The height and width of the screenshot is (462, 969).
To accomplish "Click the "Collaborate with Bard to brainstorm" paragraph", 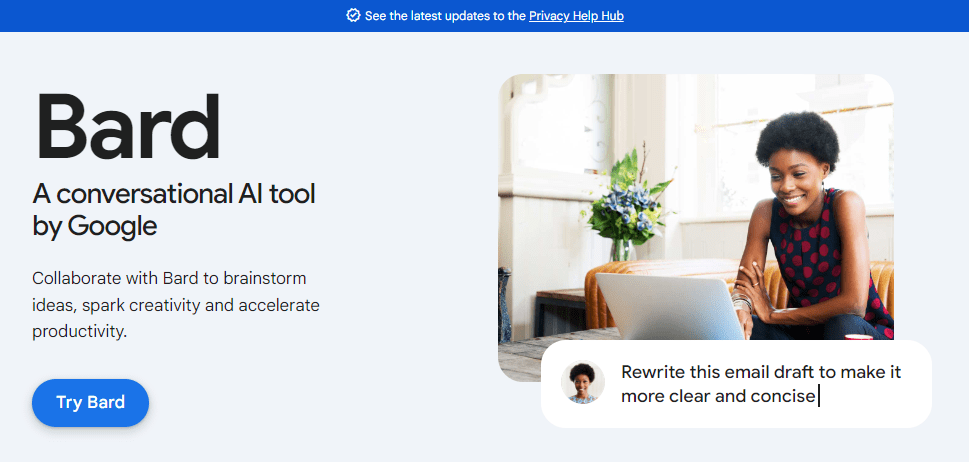I will tap(176, 304).
